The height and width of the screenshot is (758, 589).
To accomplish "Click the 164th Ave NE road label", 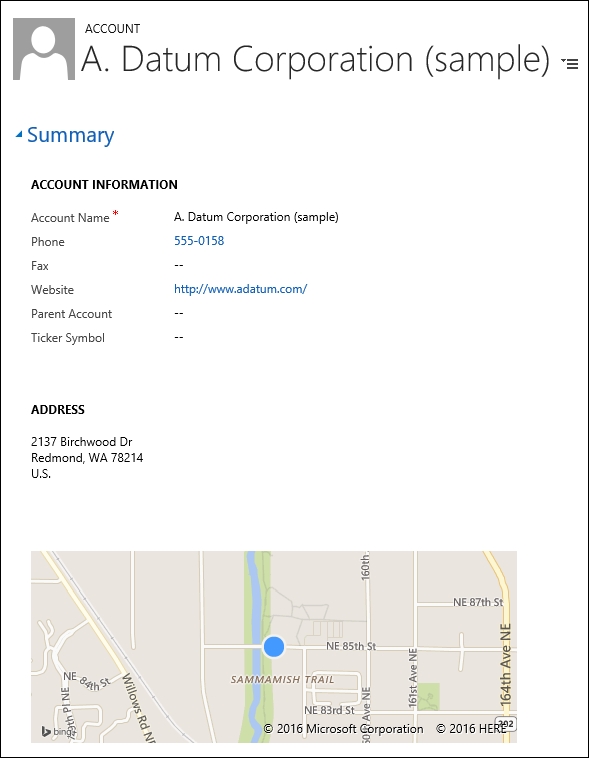I will pos(504,664).
